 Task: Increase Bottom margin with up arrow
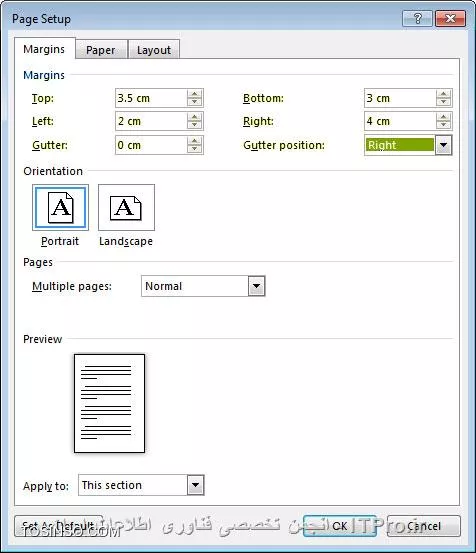click(444, 94)
